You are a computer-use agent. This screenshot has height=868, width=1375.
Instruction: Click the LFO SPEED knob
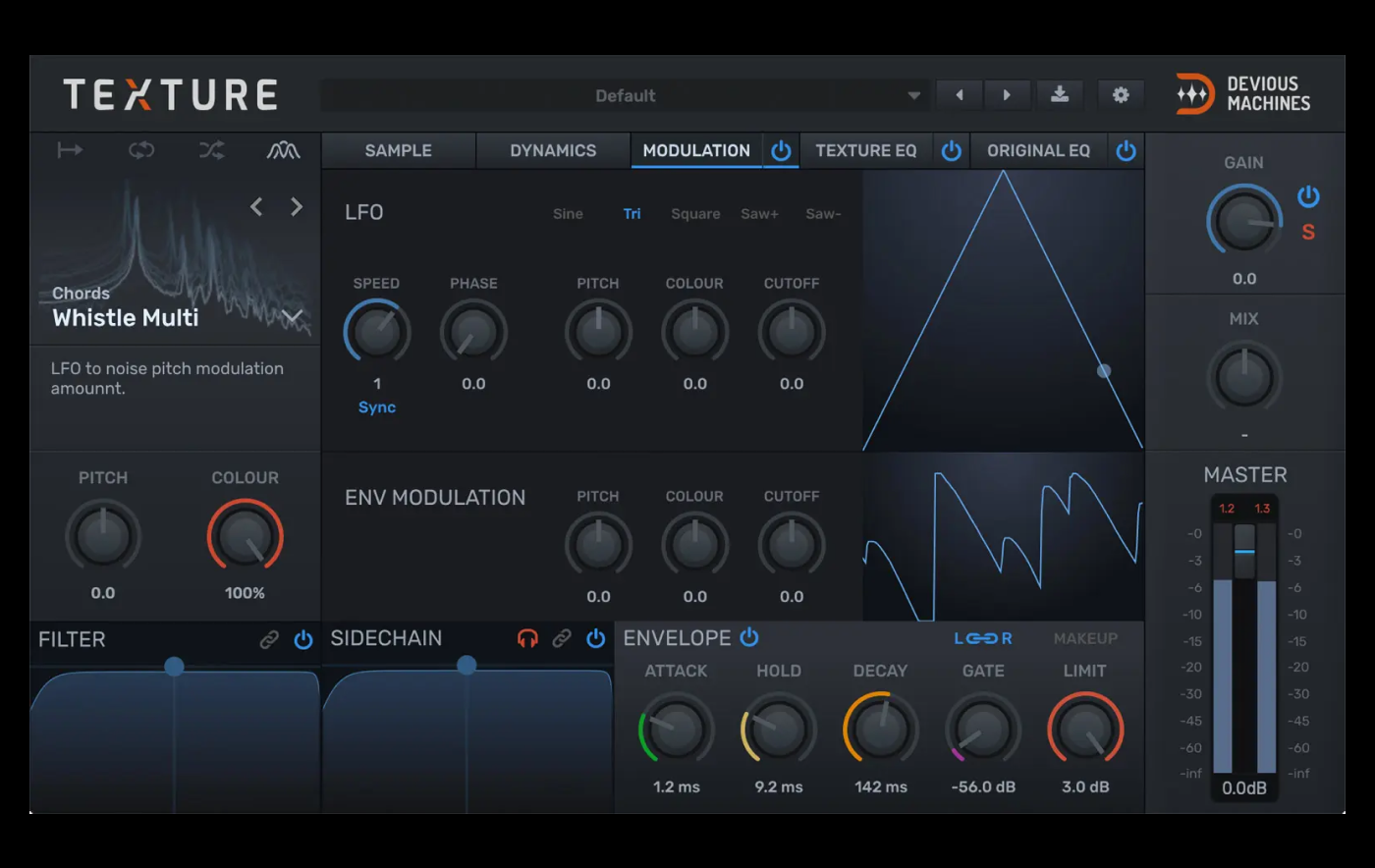pos(377,332)
